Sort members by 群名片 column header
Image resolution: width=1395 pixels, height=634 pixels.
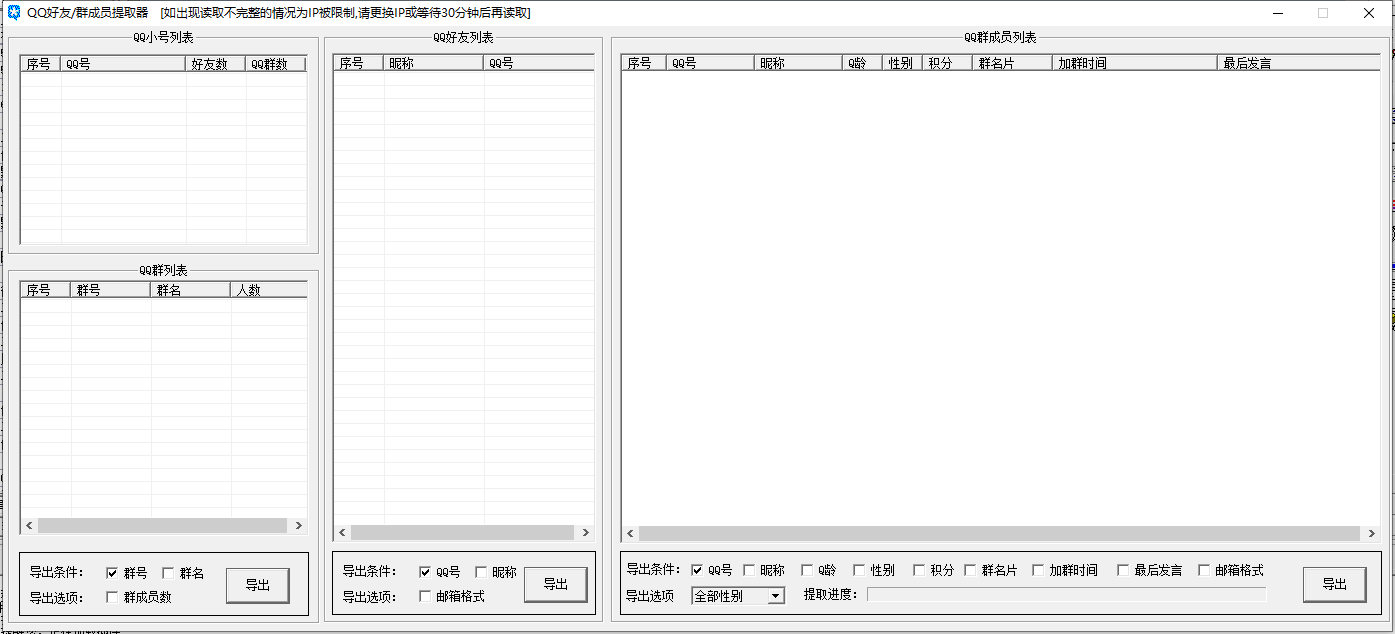tap(1012, 63)
